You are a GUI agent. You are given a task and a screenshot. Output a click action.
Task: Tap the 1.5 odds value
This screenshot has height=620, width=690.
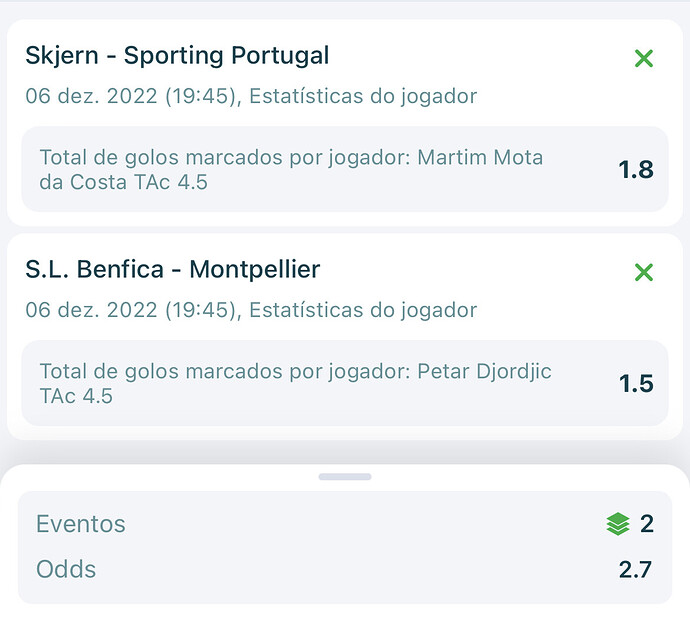pyautogui.click(x=636, y=383)
